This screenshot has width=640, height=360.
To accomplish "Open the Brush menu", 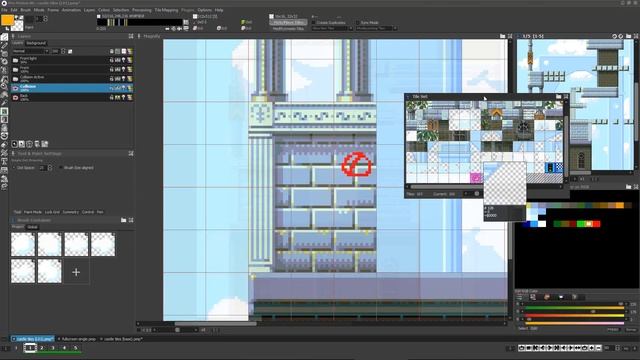I will coord(26,10).
